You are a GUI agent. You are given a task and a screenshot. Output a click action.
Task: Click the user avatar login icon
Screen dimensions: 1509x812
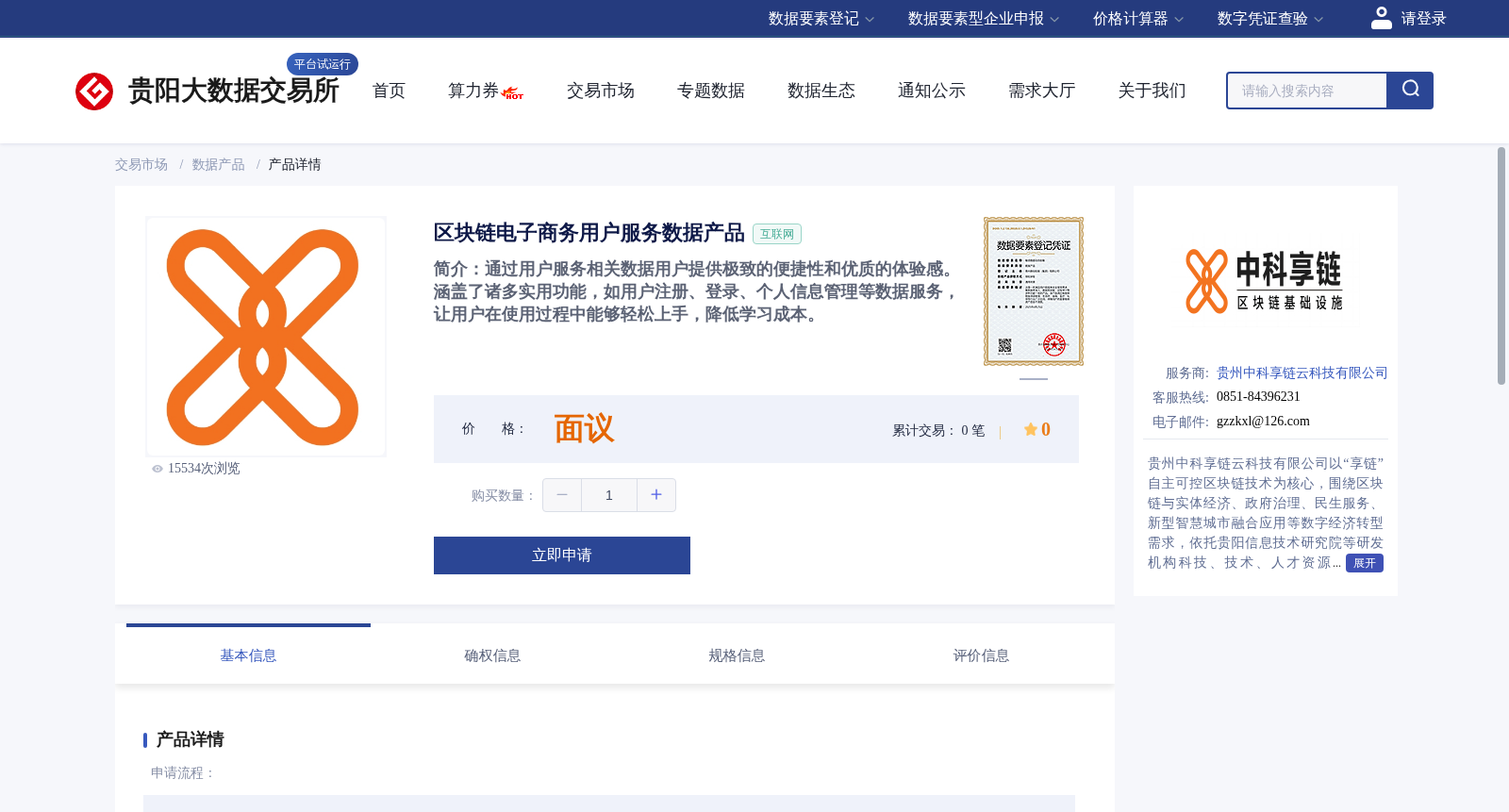(1381, 18)
